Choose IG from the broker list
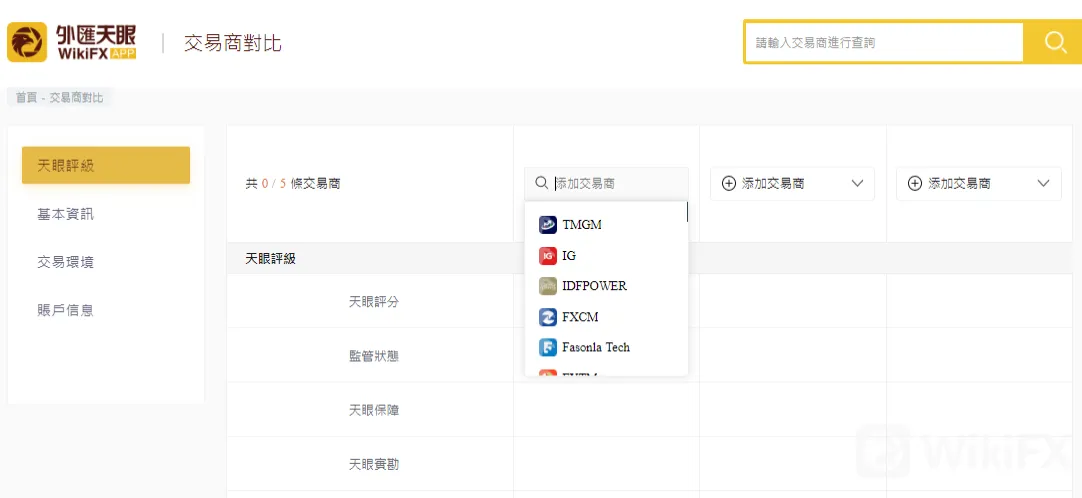 (606, 256)
